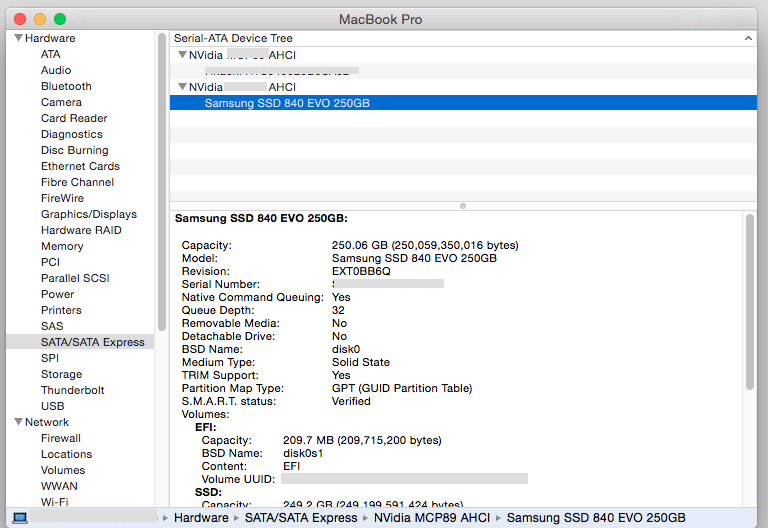Click the details pane vertical scrollbar
The image size is (768, 528).
[749, 302]
